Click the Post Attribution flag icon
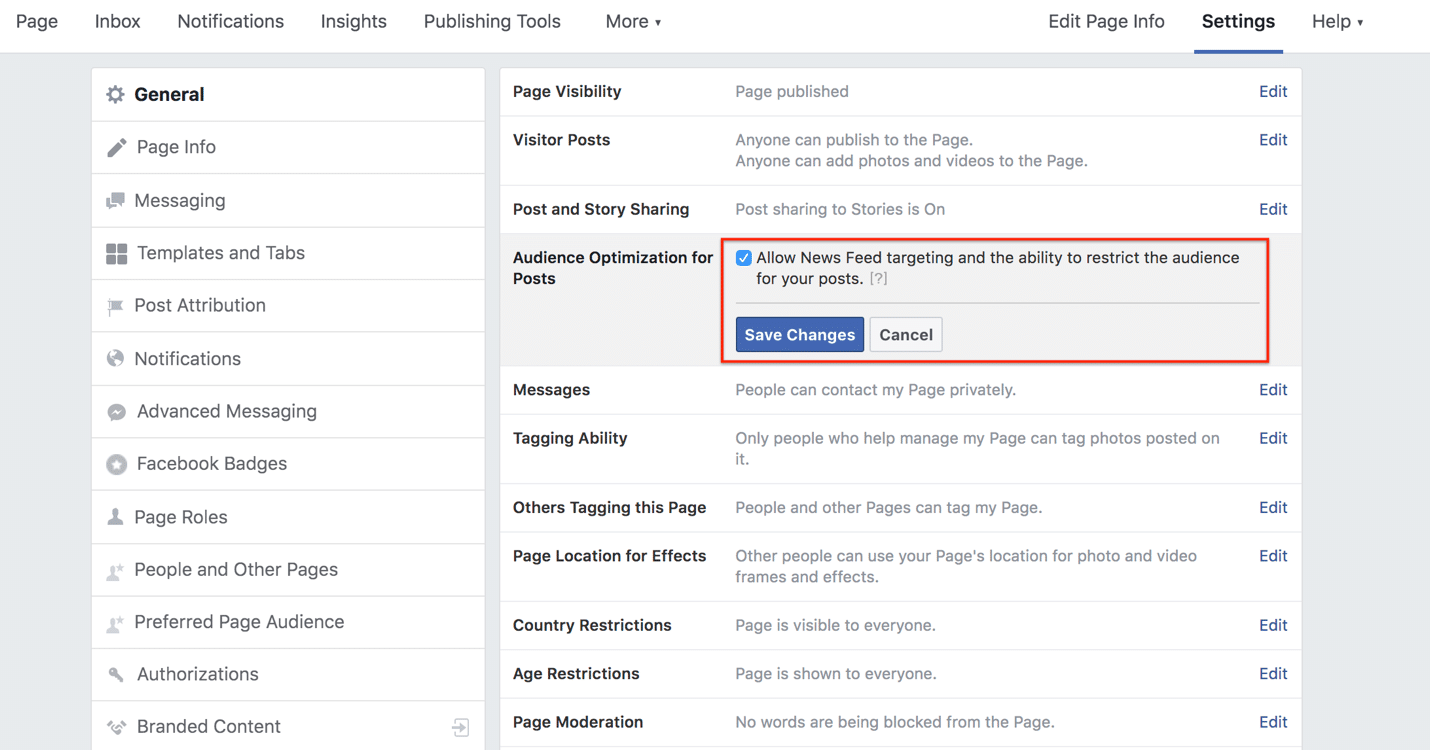The image size is (1430, 750). pos(116,307)
